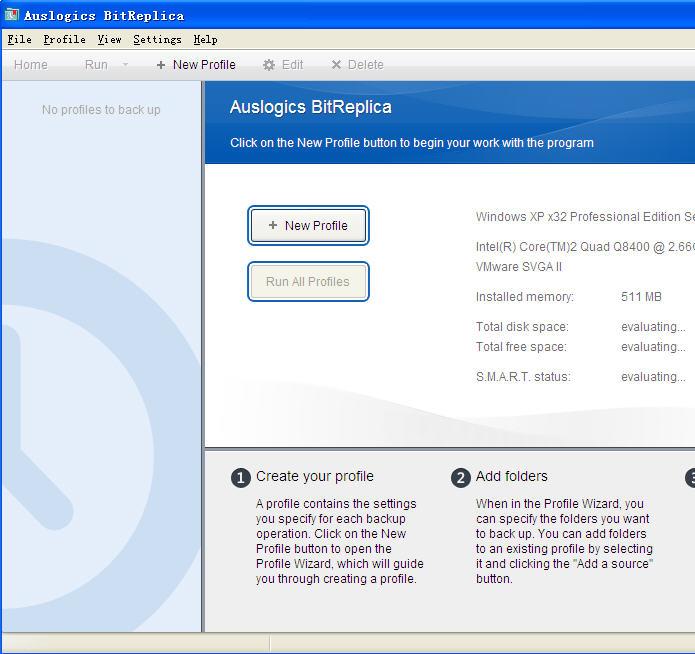Go to Home in the toolbar

click(31, 65)
